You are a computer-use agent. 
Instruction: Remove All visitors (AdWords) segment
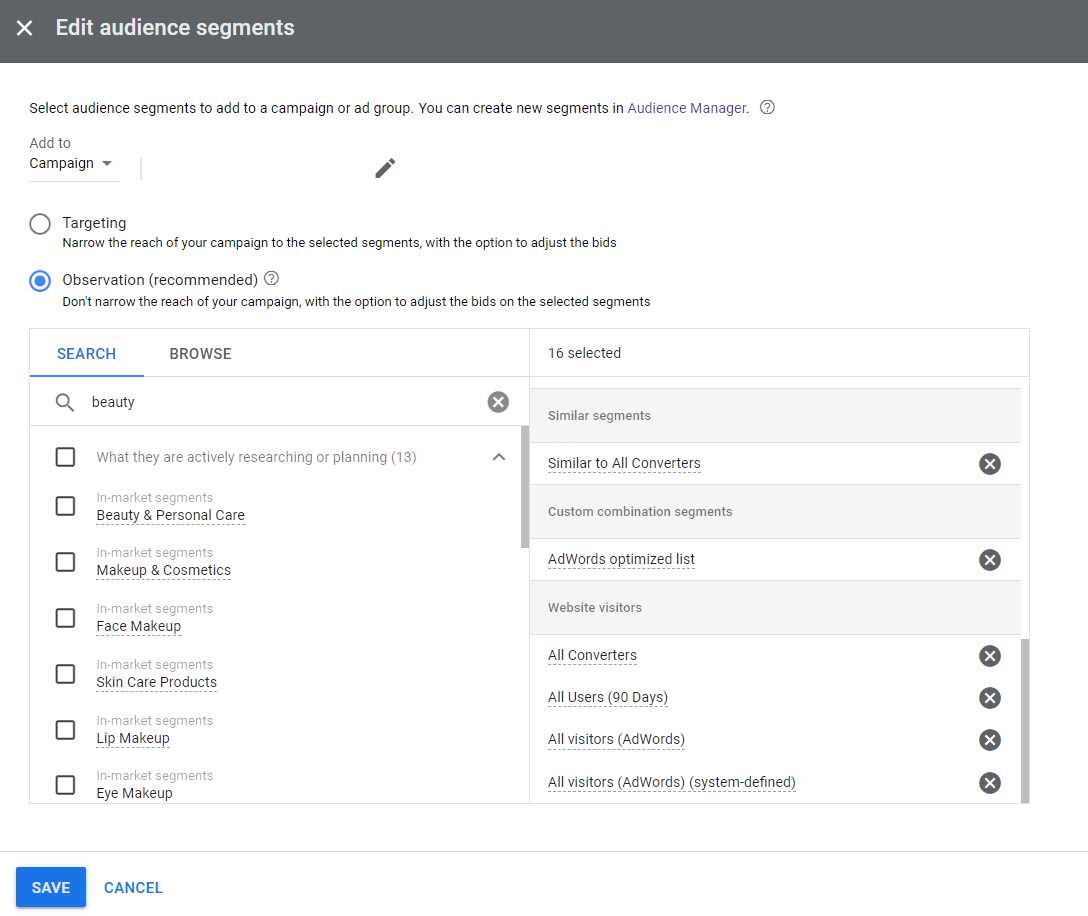point(989,740)
